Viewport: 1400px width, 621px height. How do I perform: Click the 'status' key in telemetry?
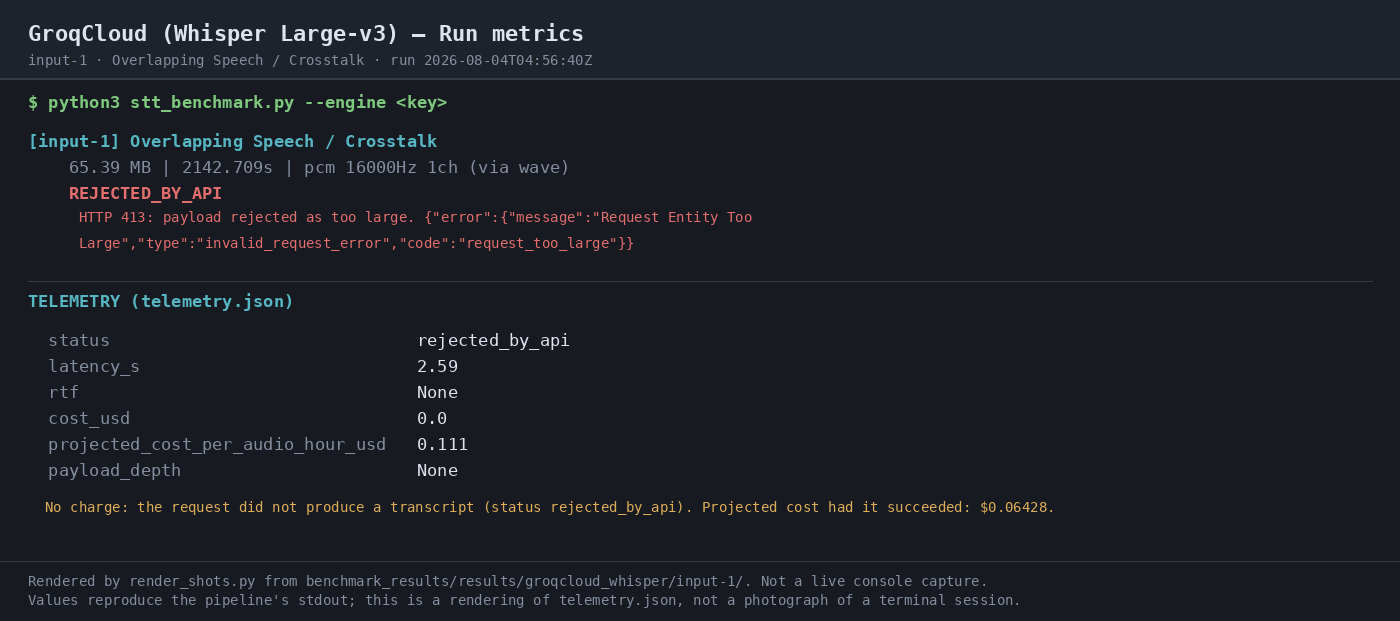tap(79, 341)
